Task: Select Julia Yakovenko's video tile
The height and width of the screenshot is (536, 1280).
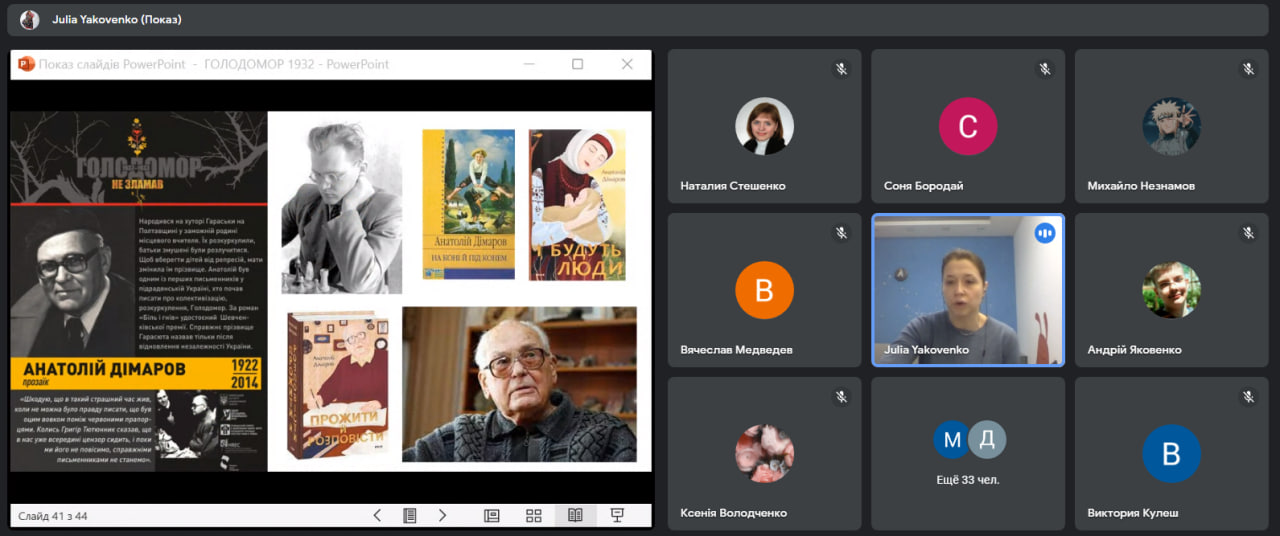Action: coord(968,290)
